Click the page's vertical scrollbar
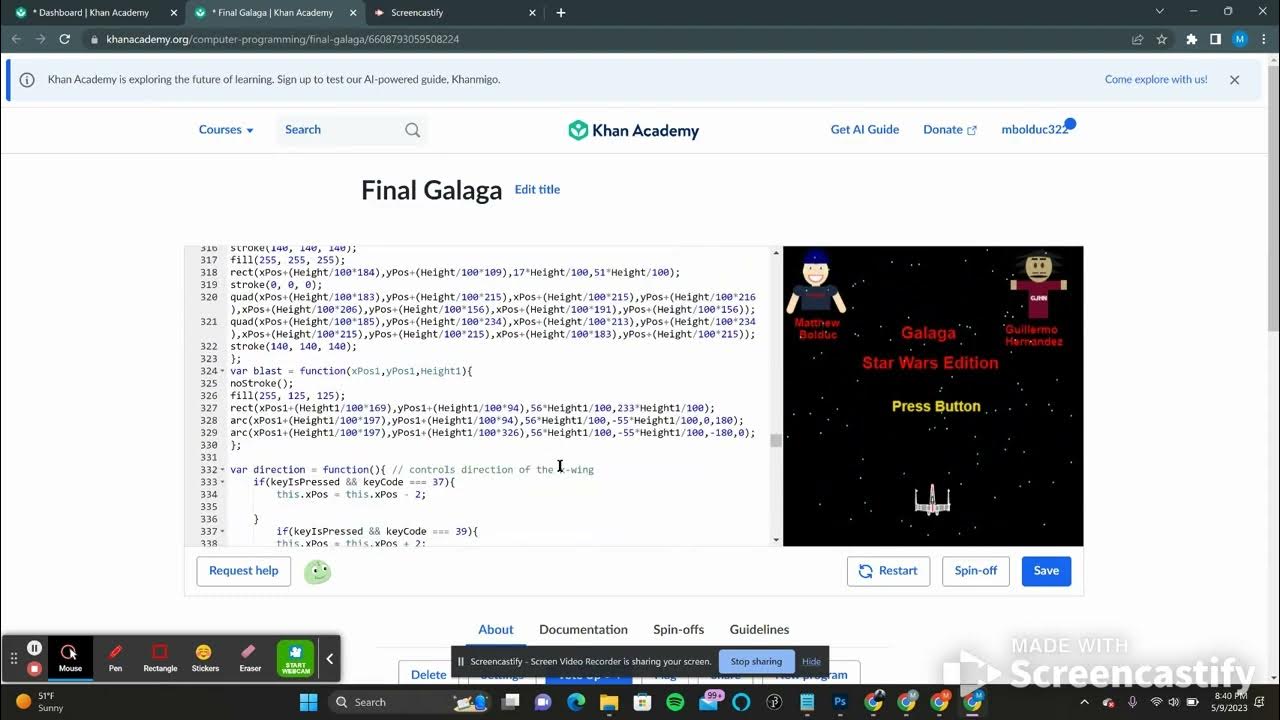1280x720 pixels. [x=1272, y=200]
